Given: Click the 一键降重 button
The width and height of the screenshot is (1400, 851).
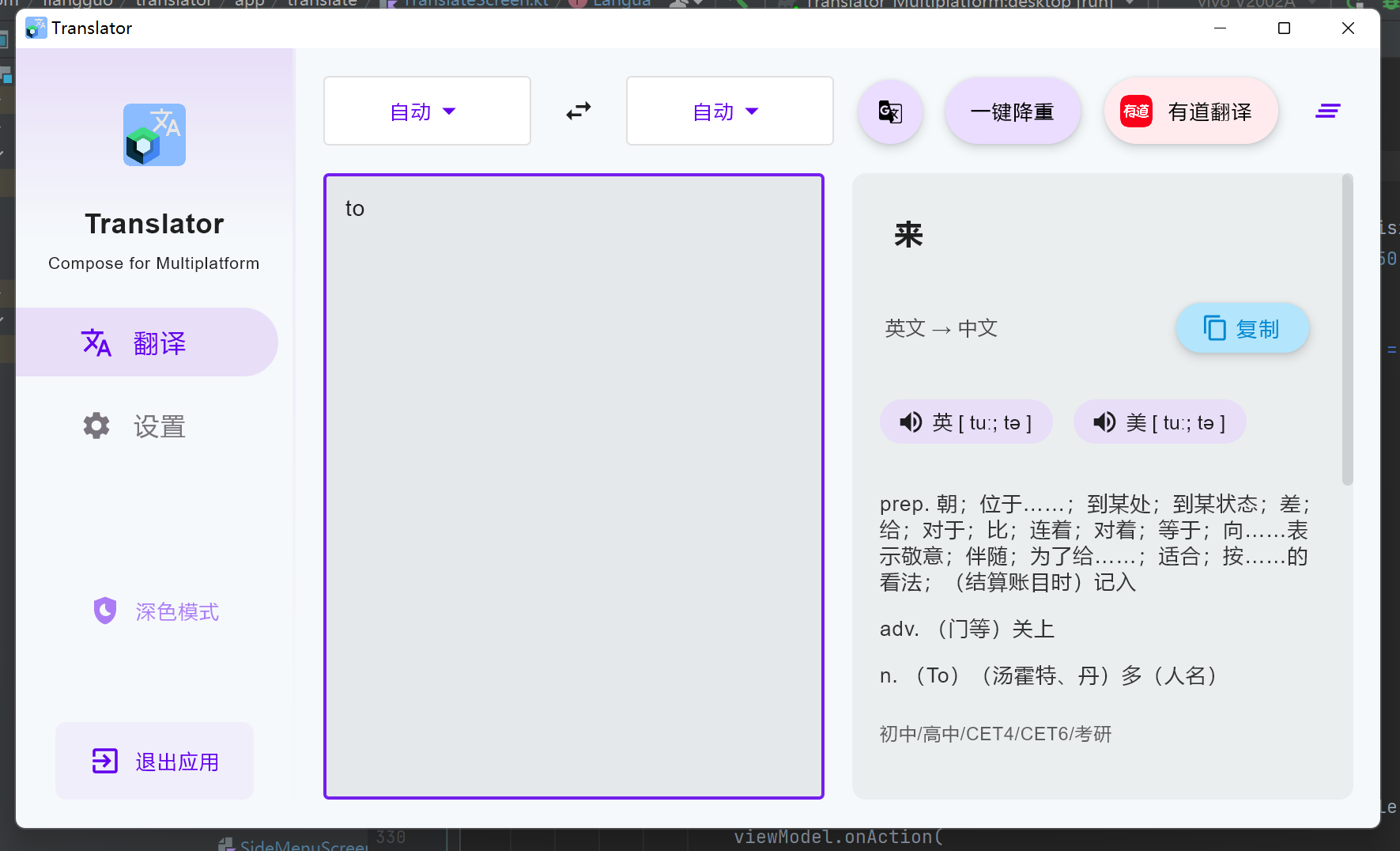Looking at the screenshot, I should (1013, 112).
